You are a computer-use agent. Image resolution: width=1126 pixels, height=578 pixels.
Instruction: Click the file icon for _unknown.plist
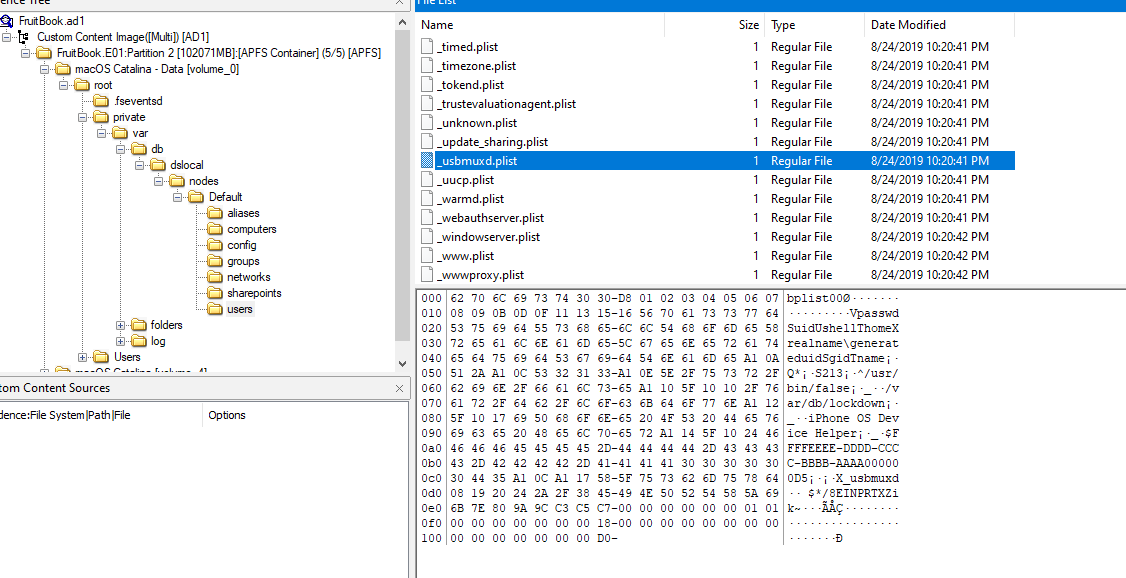tap(427, 123)
